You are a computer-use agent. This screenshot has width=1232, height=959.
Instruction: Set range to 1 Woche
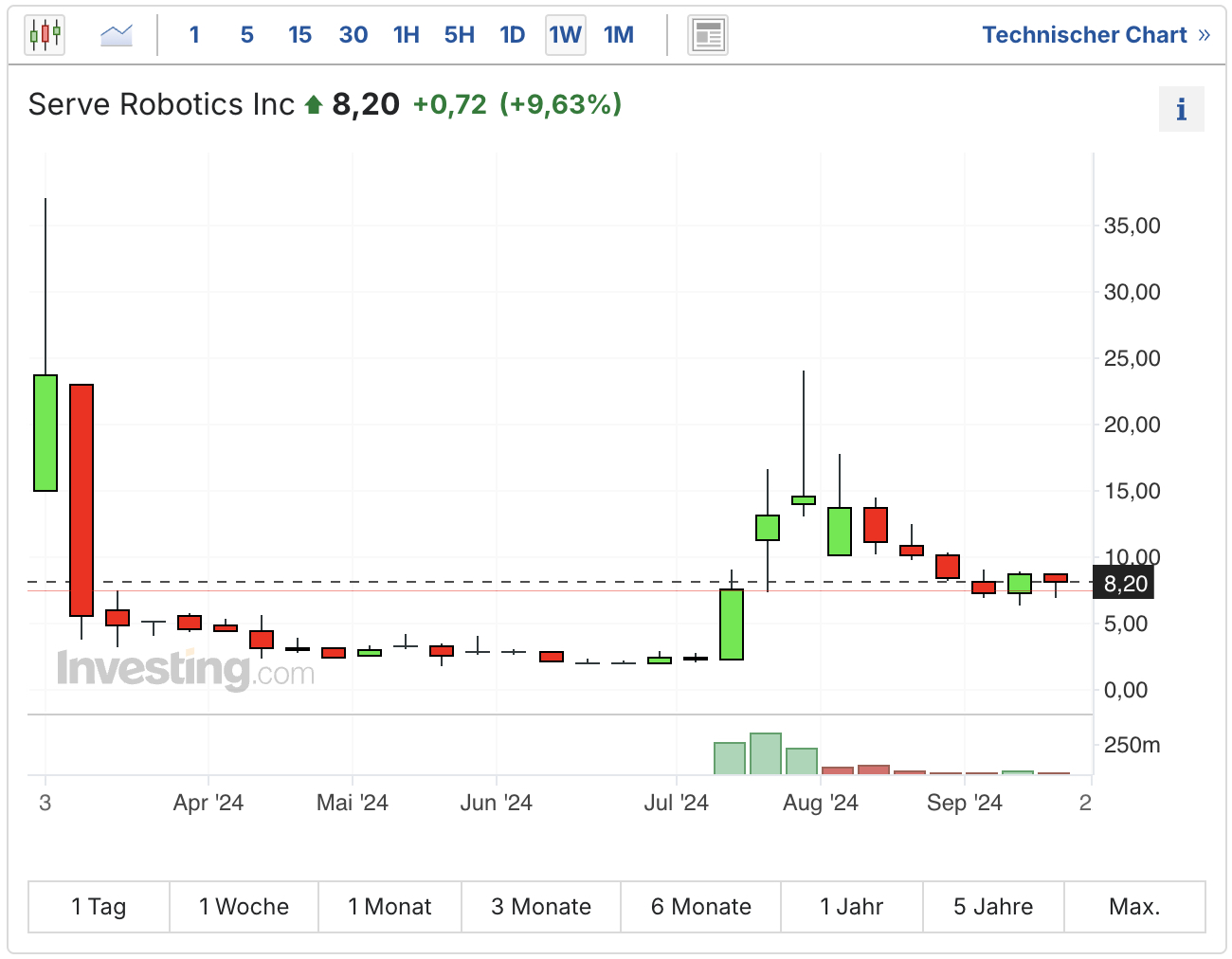245,907
